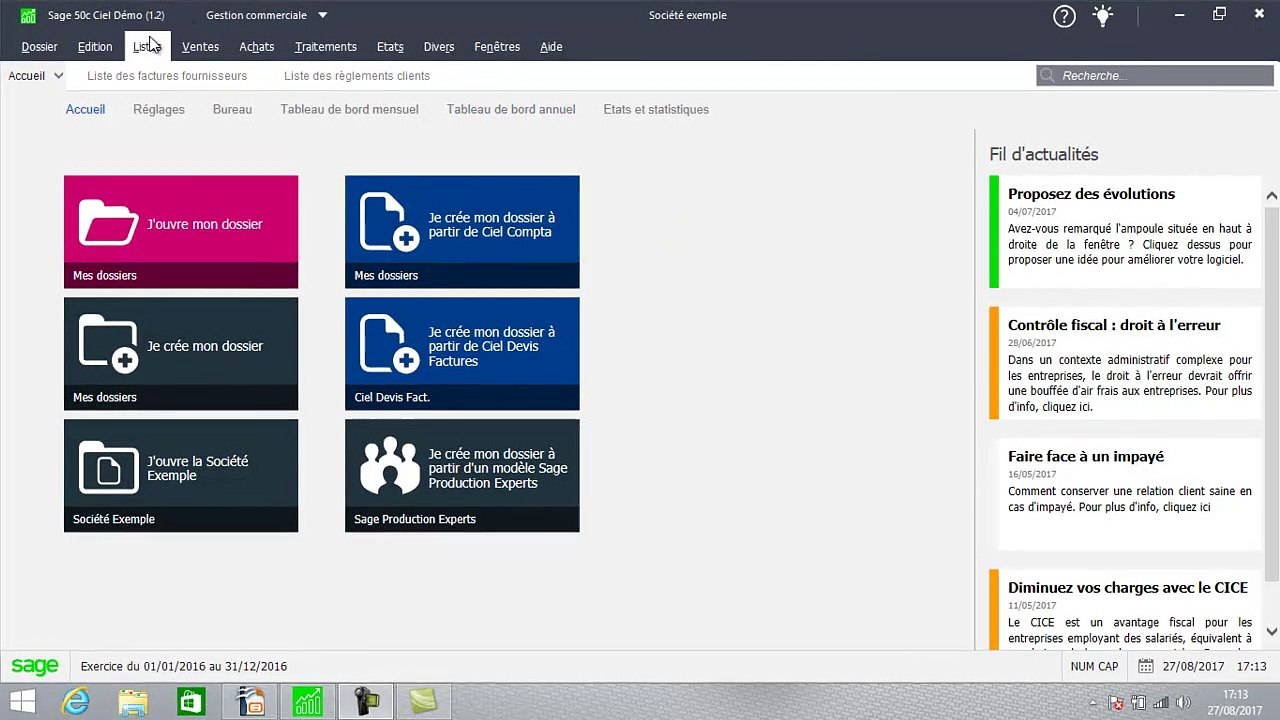Image resolution: width=1280 pixels, height=720 pixels.
Task: Click the NUM CAP status bar indicator
Action: pos(1094,667)
